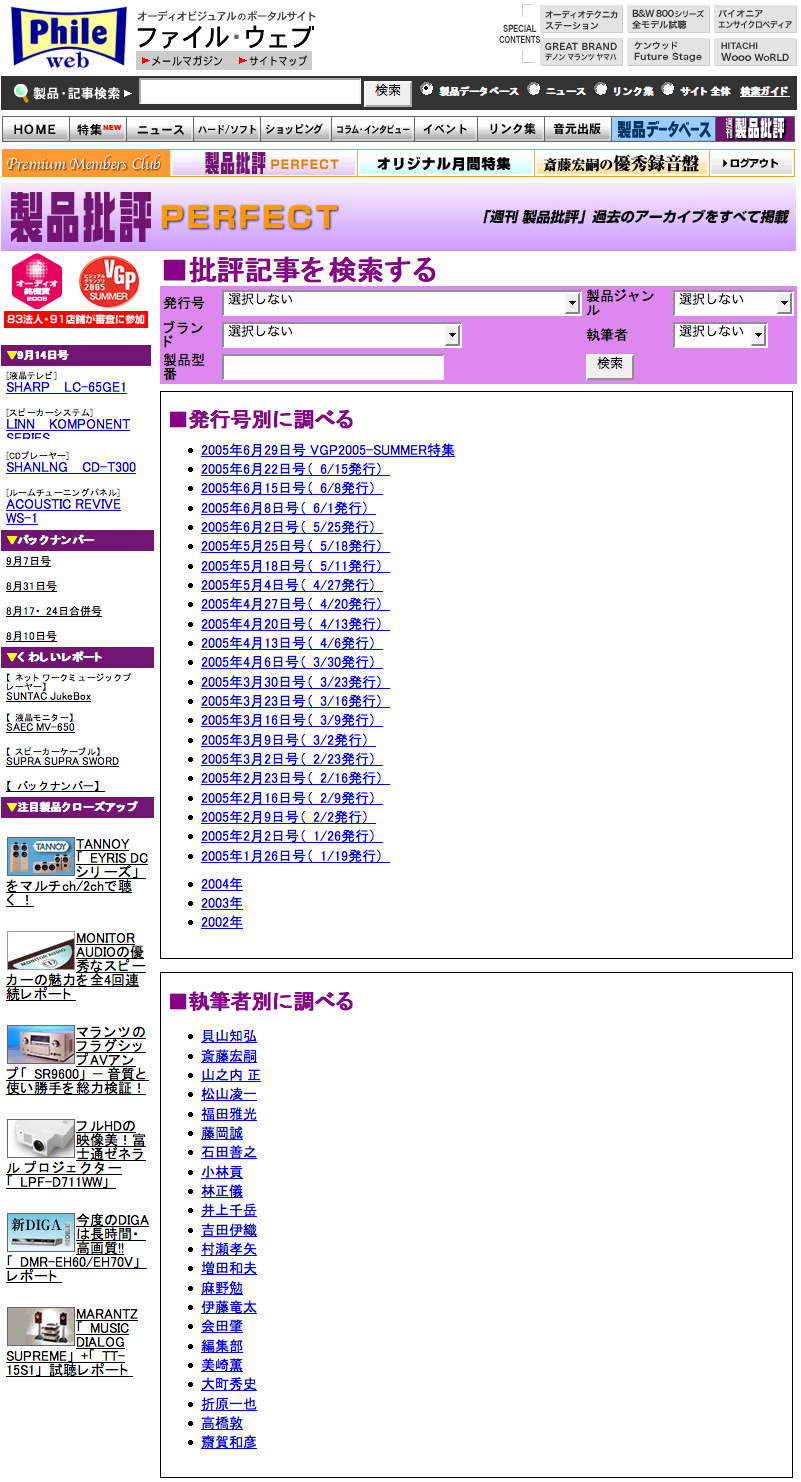The height and width of the screenshot is (1482, 801).
Task: Open author 編集部 link
Action: click(x=222, y=1346)
